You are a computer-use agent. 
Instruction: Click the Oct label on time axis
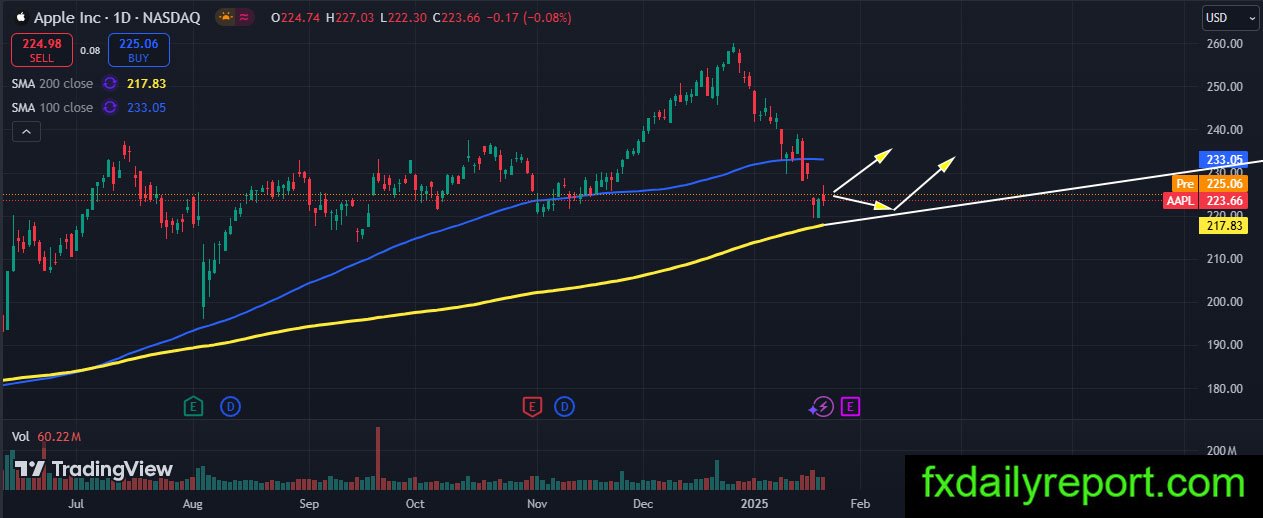415,505
